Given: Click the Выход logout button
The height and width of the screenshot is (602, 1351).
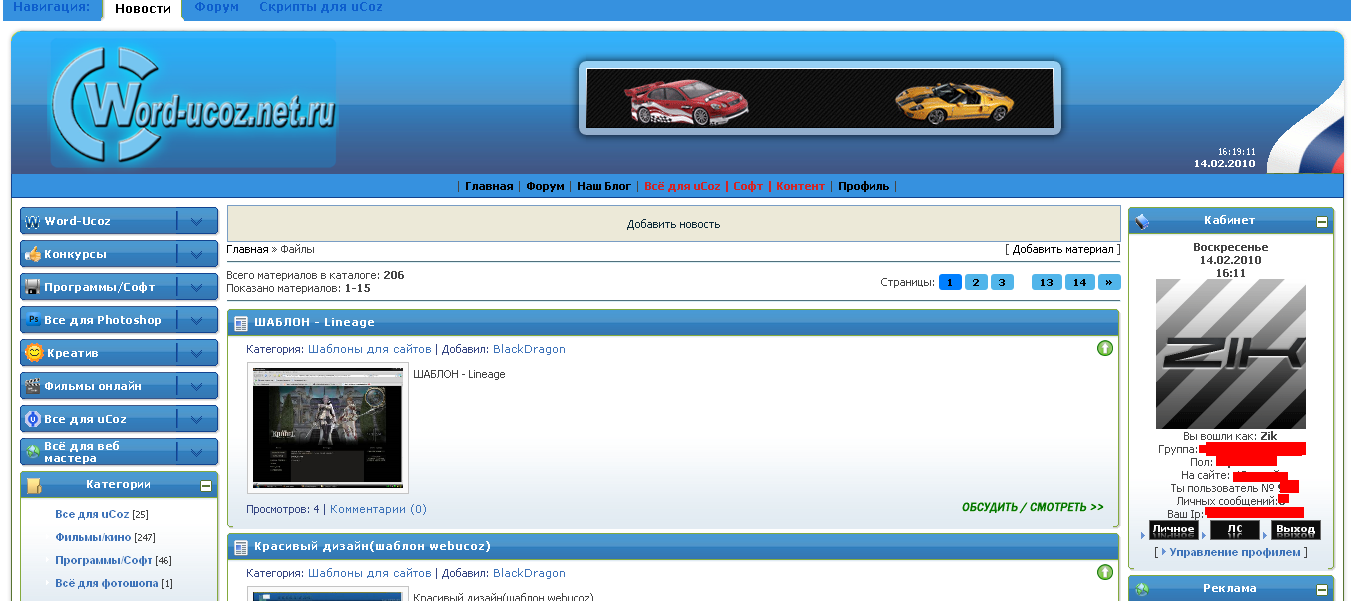Looking at the screenshot, I should (1296, 530).
